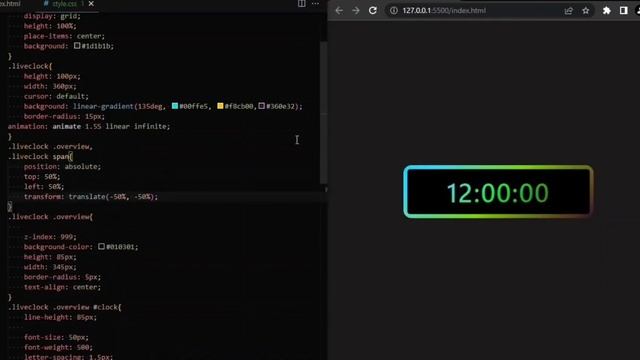The image size is (640, 360).
Task: Open color picker for #00ffe5 swatch
Action: click(175, 106)
